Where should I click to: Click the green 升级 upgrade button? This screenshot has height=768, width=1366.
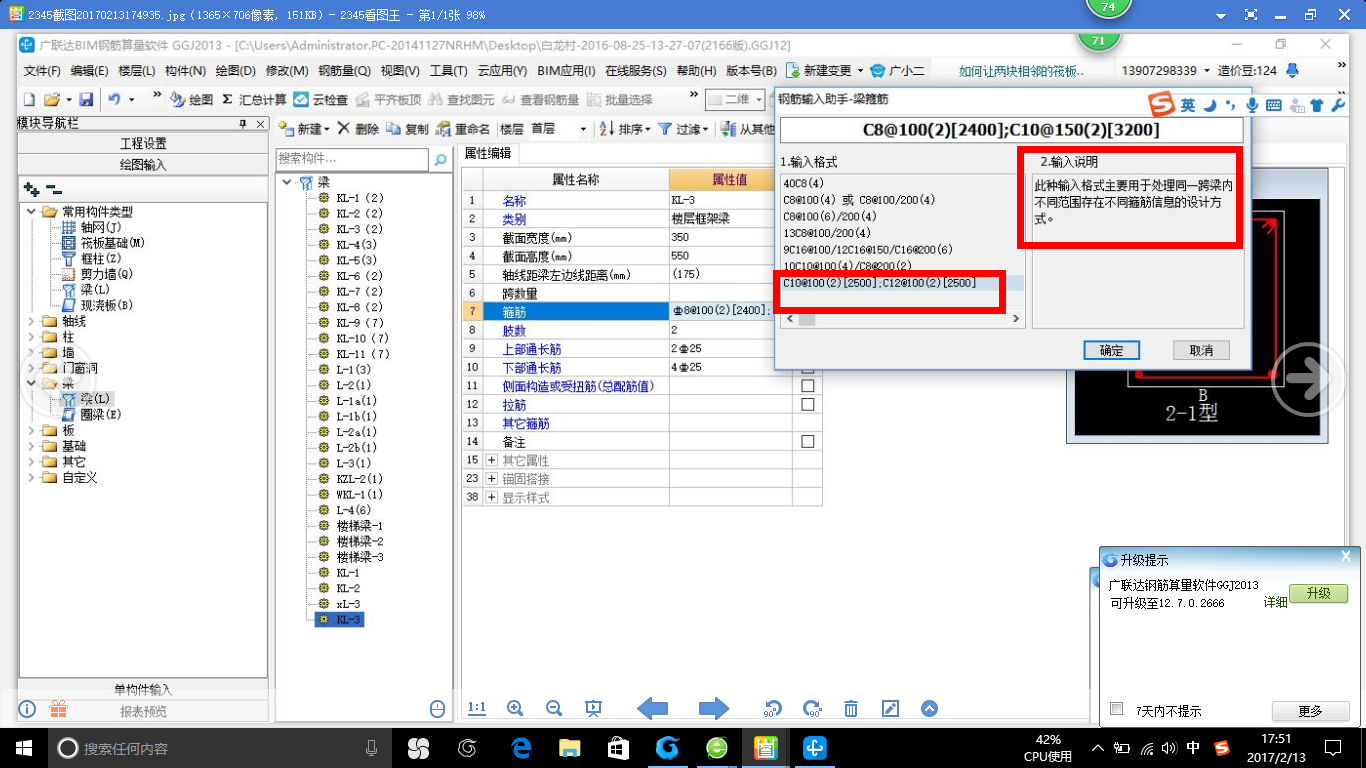(1318, 593)
